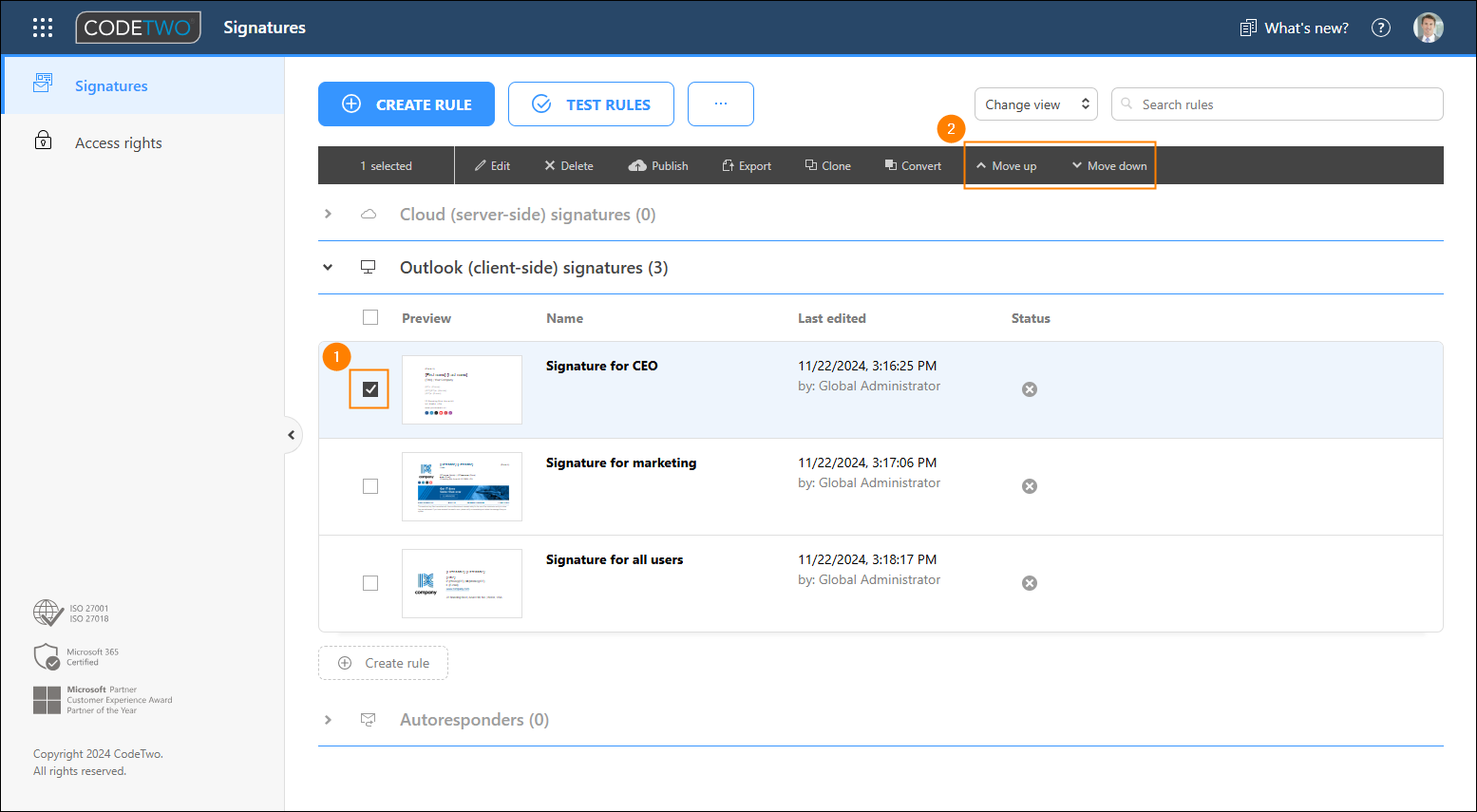This screenshot has width=1477, height=812.
Task: Click the Signature for CEO name
Action: (601, 366)
